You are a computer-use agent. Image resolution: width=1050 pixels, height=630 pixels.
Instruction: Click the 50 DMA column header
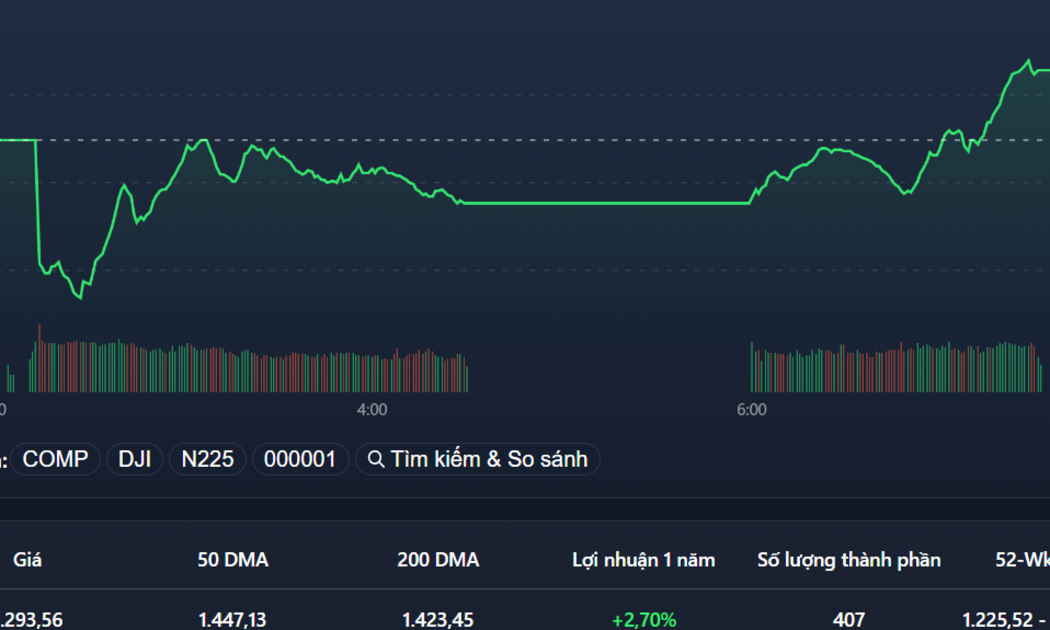[232, 560]
